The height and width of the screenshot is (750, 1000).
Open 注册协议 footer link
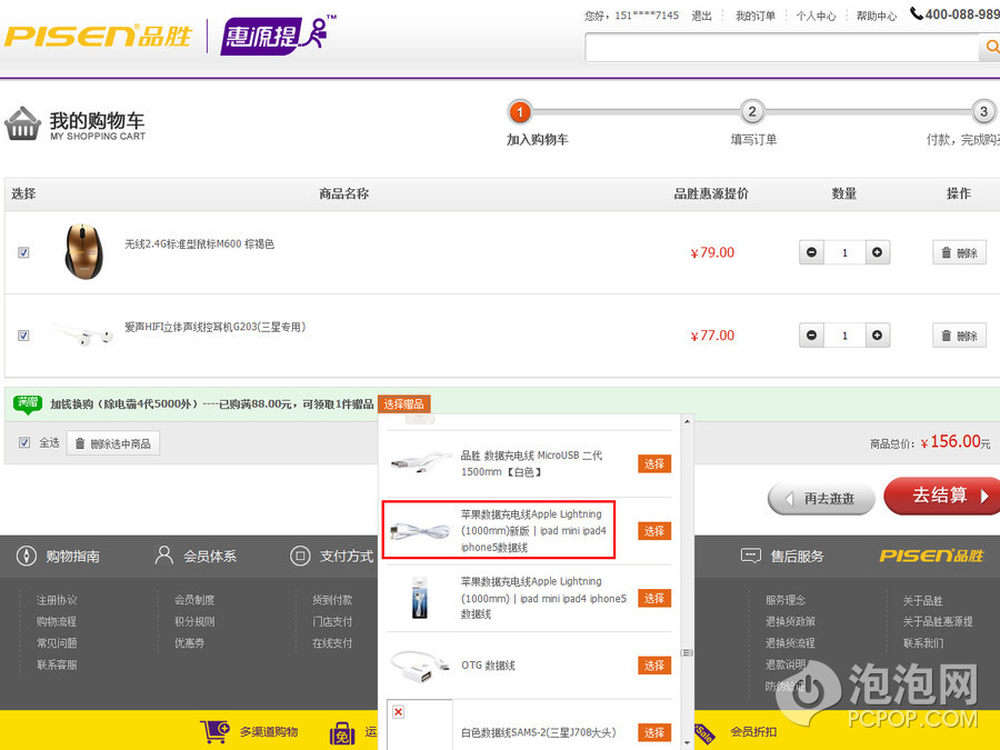pyautogui.click(x=57, y=600)
